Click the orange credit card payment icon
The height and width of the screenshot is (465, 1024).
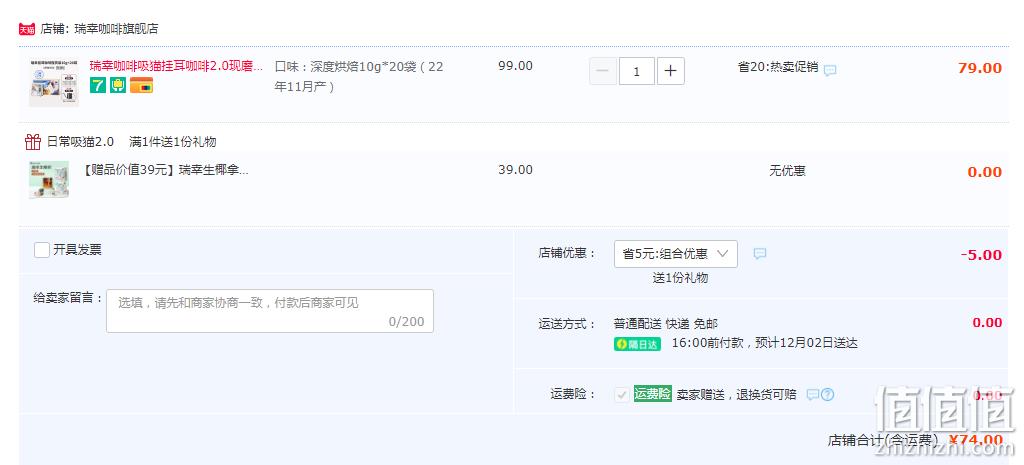(x=141, y=85)
